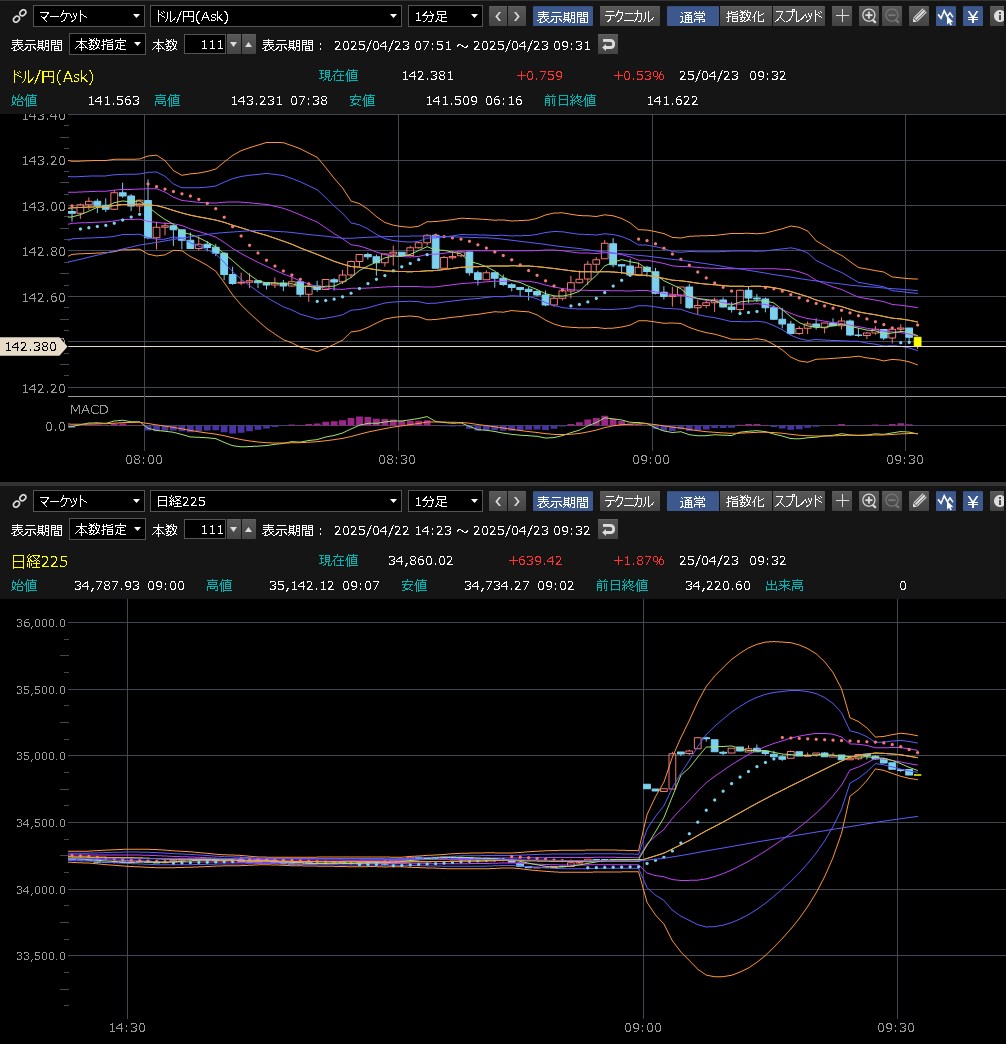Open the 本数指定 dropdown in the 日経225 chart
1006x1044 pixels.
(107, 529)
